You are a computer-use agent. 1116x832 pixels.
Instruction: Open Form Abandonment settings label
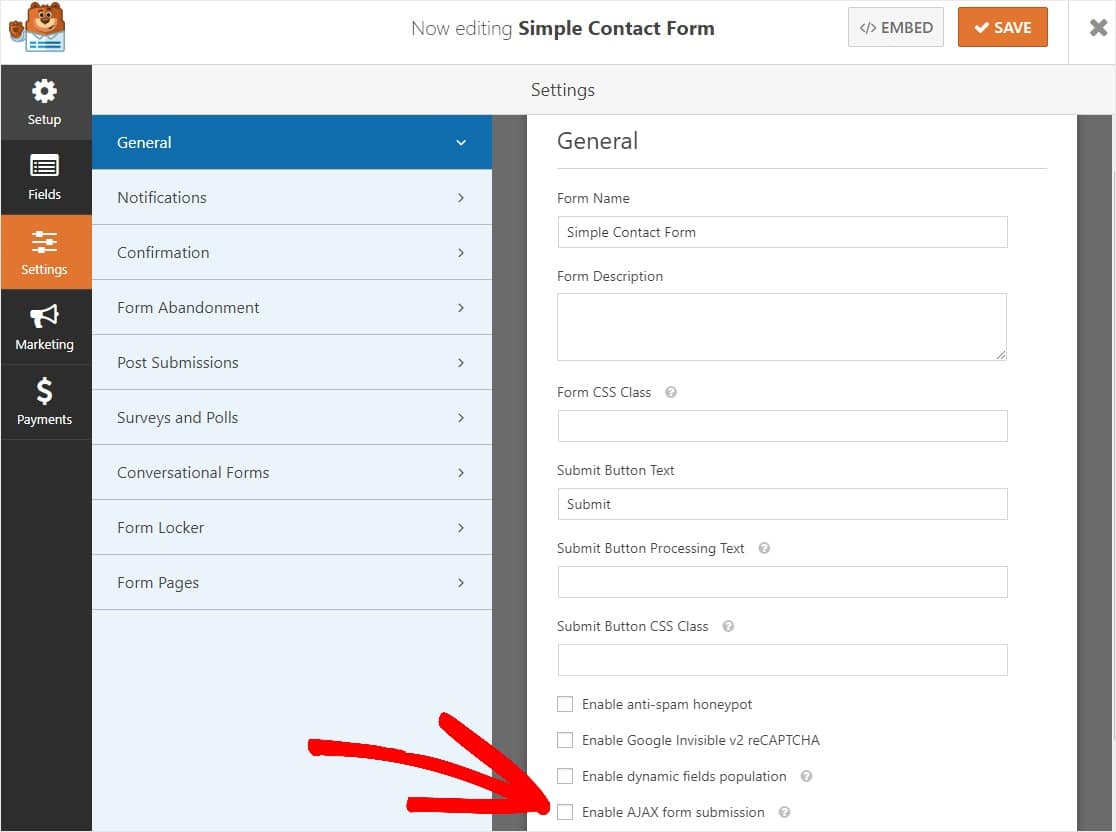188,307
